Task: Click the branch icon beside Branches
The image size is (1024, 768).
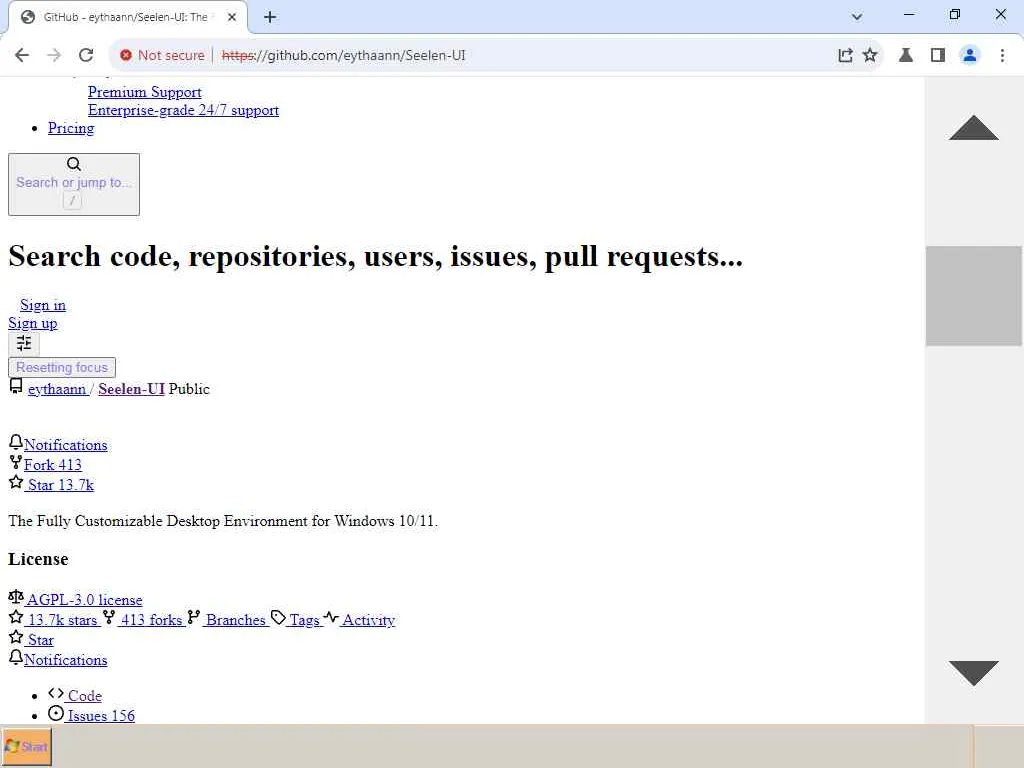Action: pos(194,617)
